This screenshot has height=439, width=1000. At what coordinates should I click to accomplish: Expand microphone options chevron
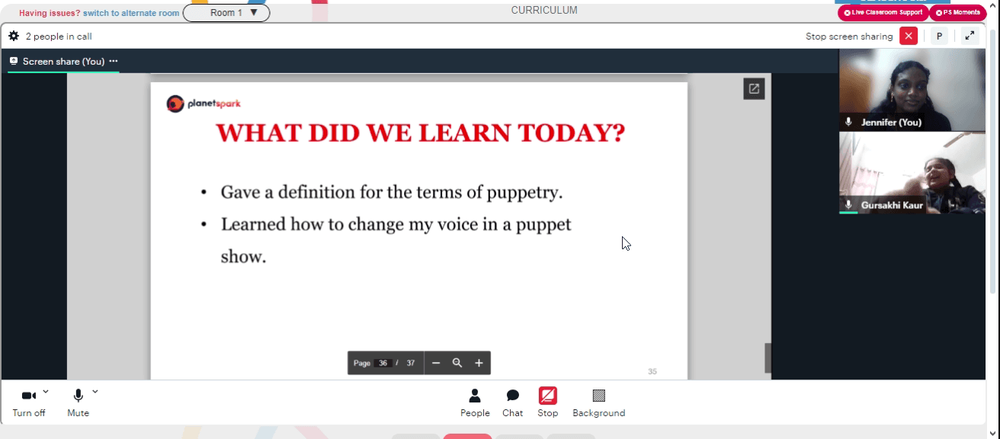pos(95,392)
